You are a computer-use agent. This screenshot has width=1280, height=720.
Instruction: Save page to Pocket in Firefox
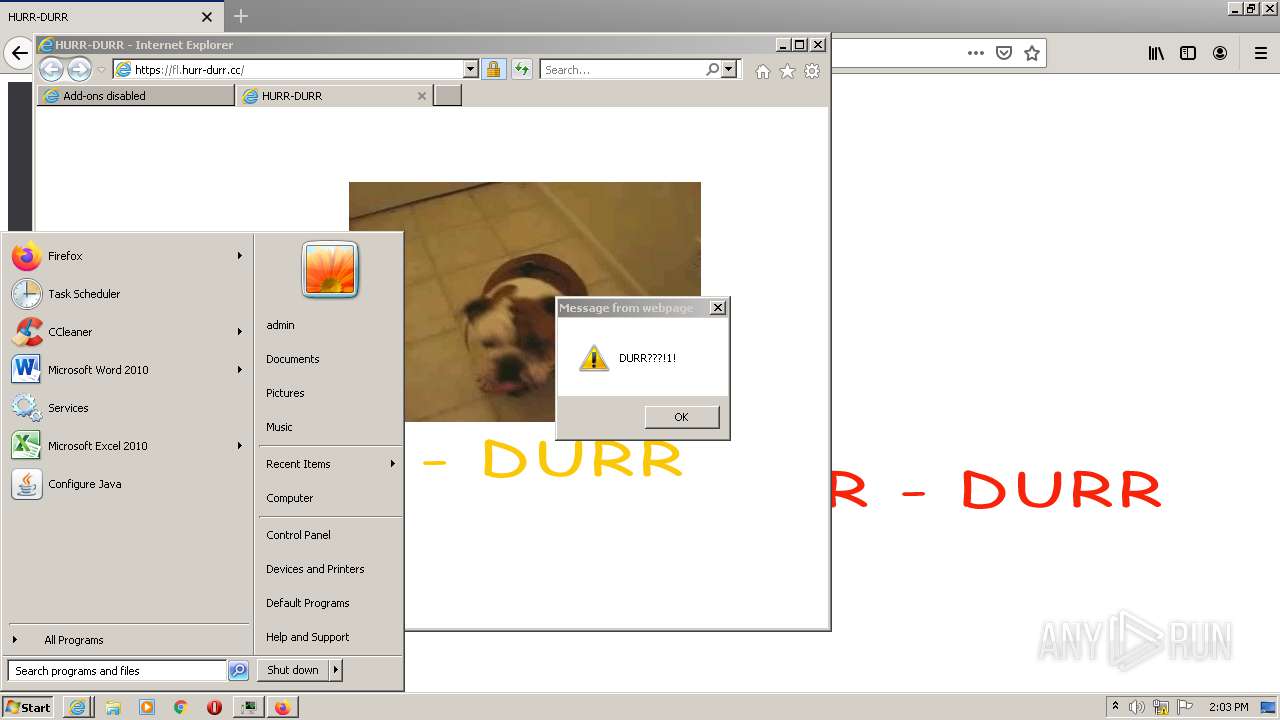1004,53
